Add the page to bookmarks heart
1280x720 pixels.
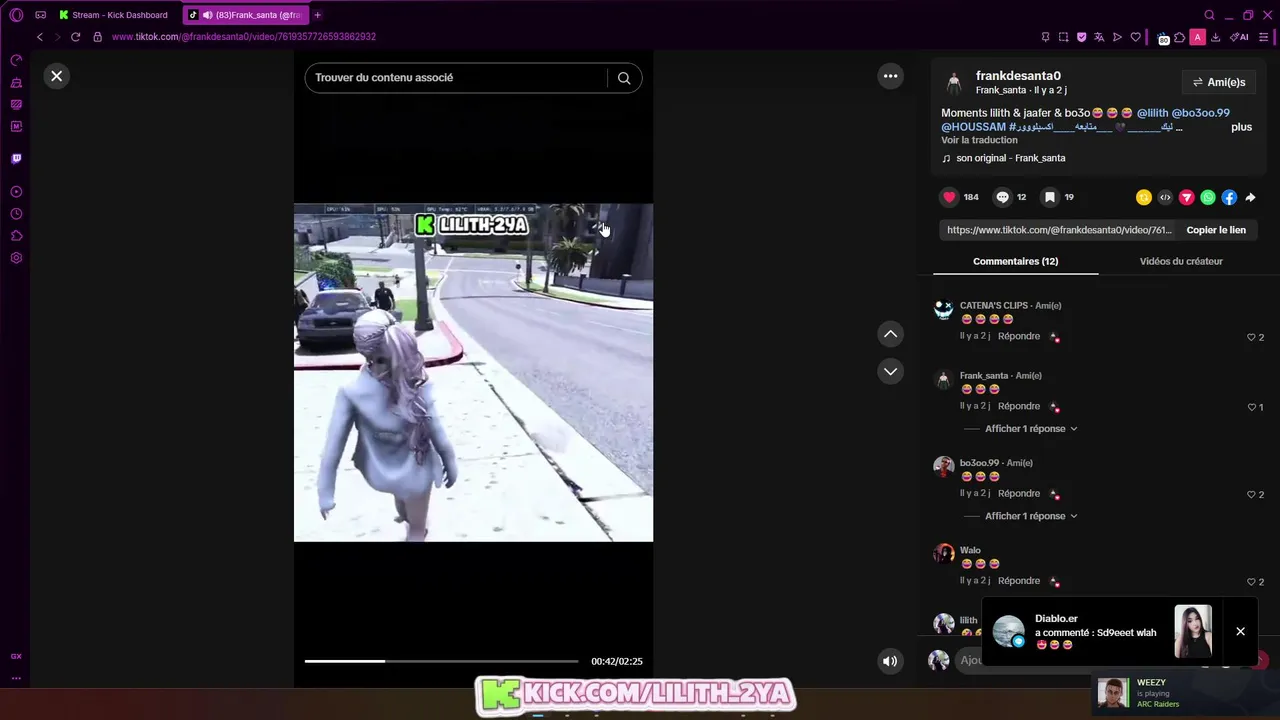[1135, 37]
